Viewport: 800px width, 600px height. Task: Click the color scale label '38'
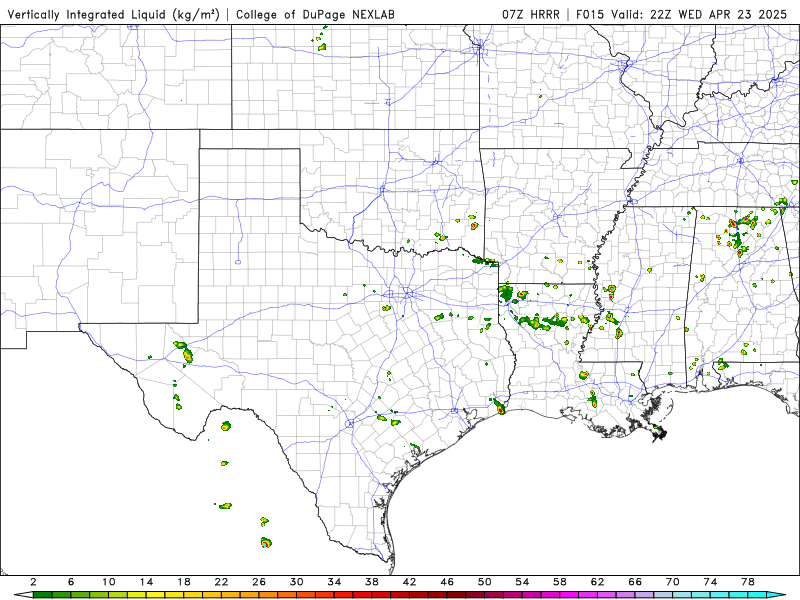click(372, 582)
